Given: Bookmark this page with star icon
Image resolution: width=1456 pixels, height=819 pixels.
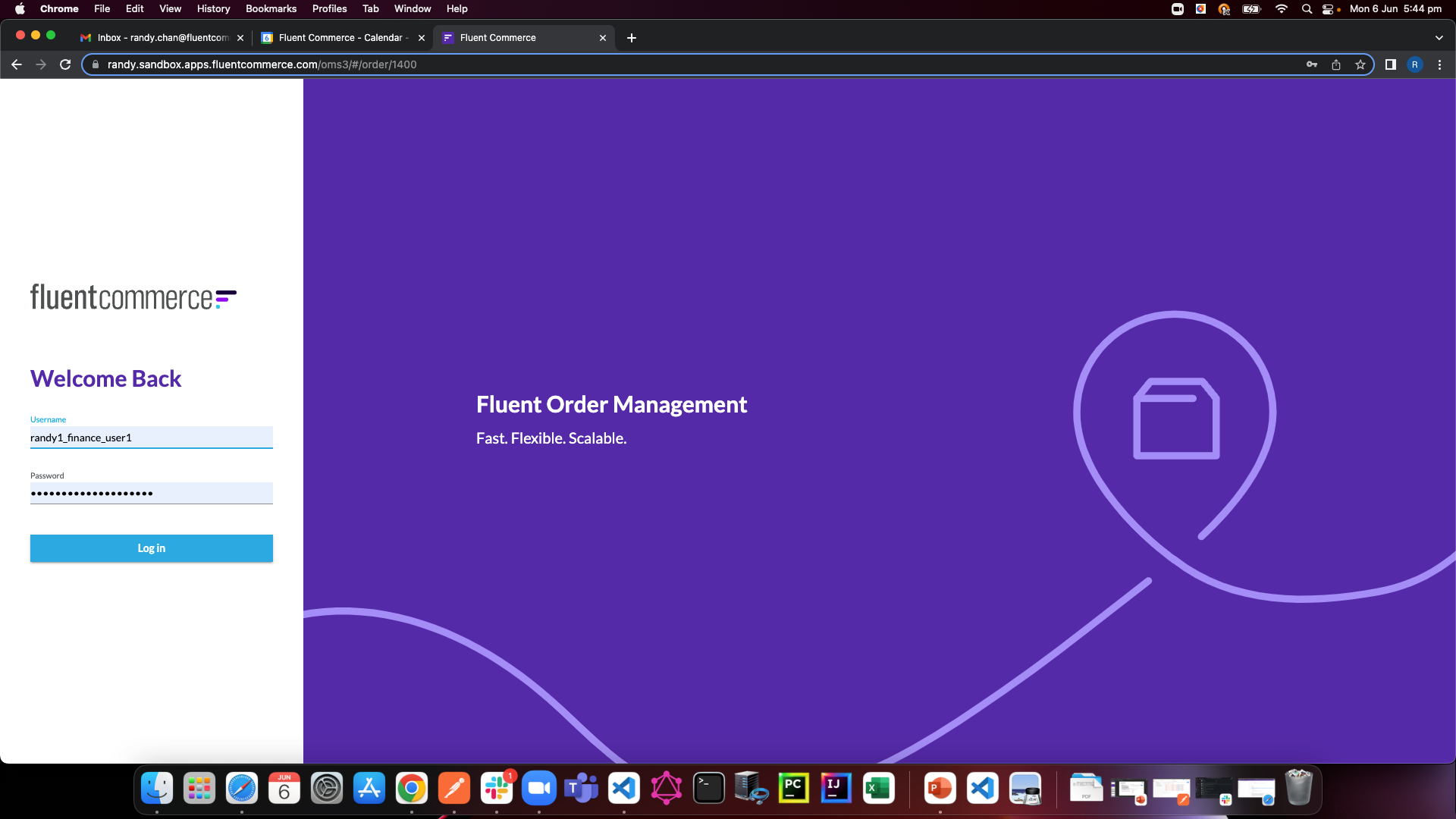Looking at the screenshot, I should tap(1360, 64).
